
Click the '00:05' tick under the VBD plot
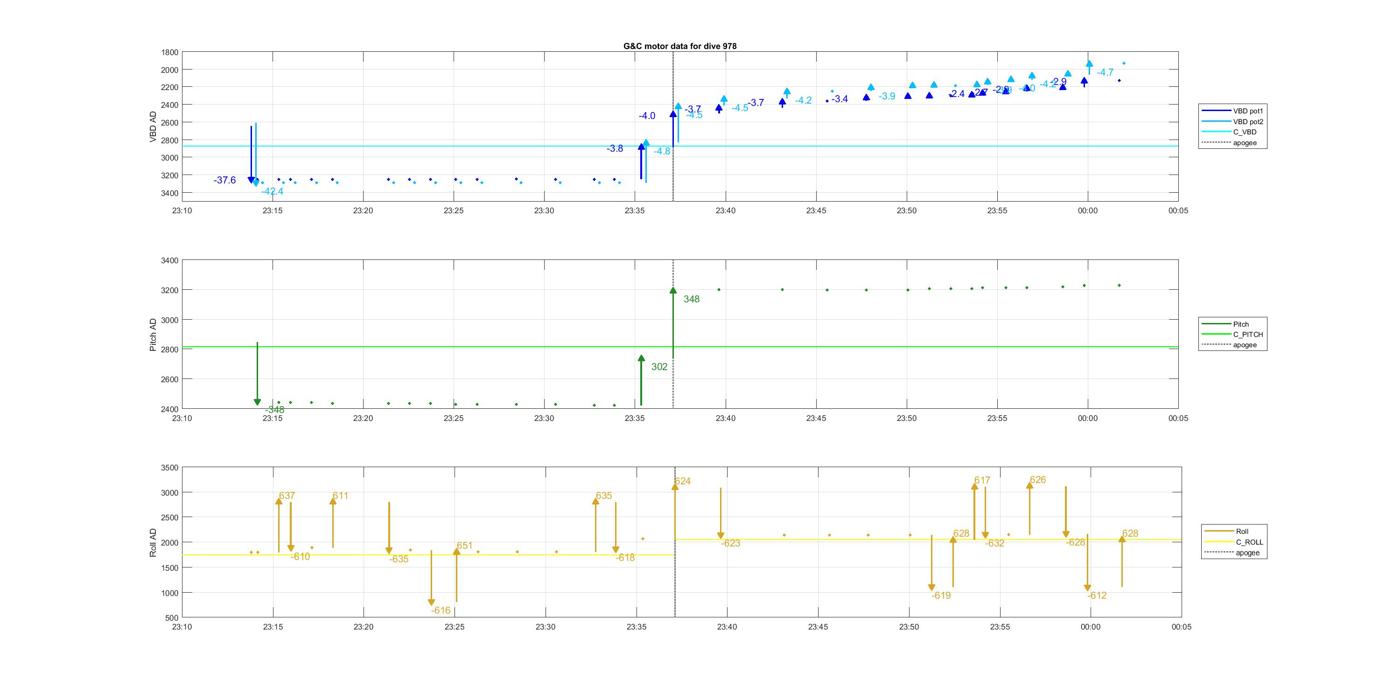coord(1178,211)
